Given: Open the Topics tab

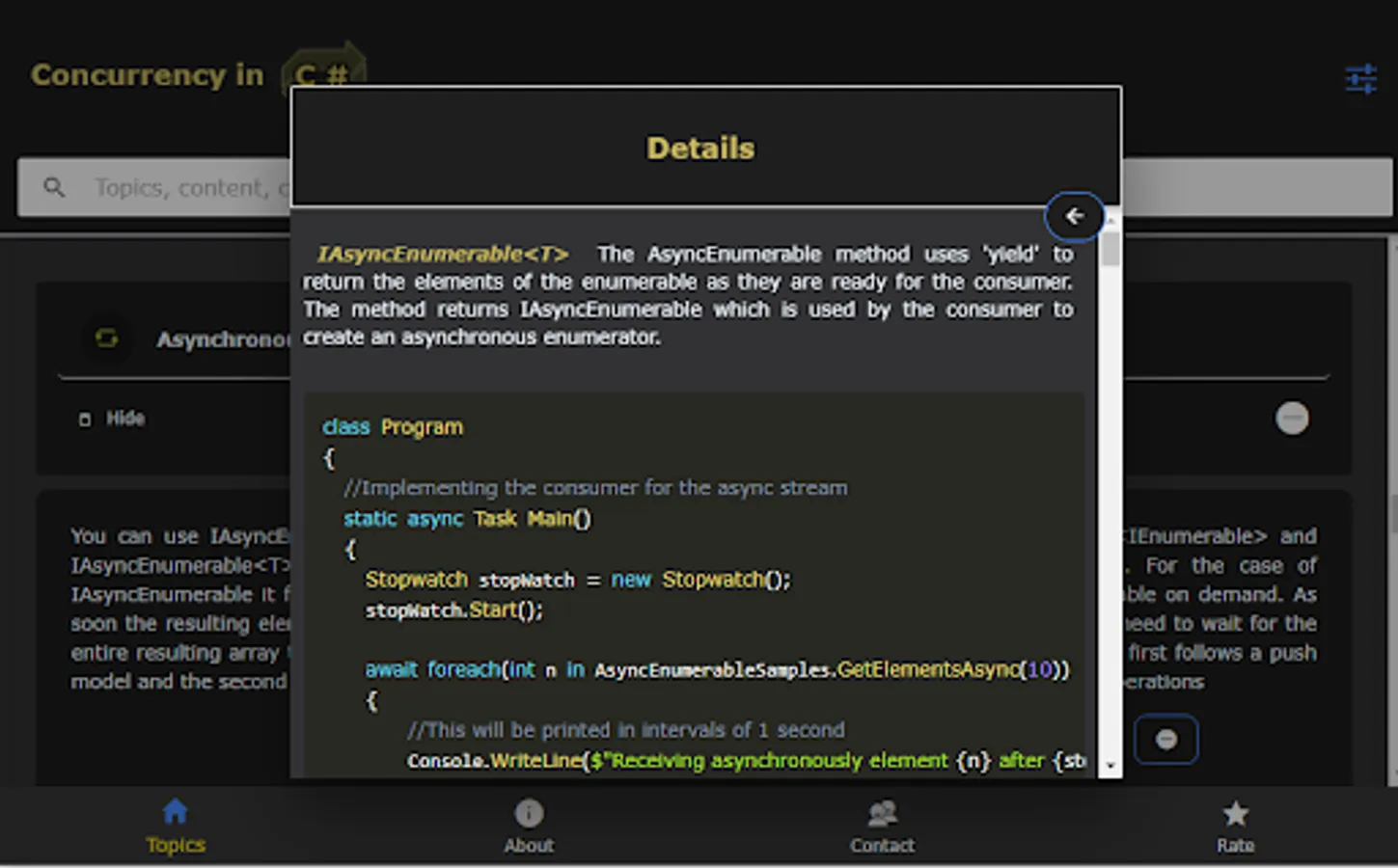Looking at the screenshot, I should 176,827.
